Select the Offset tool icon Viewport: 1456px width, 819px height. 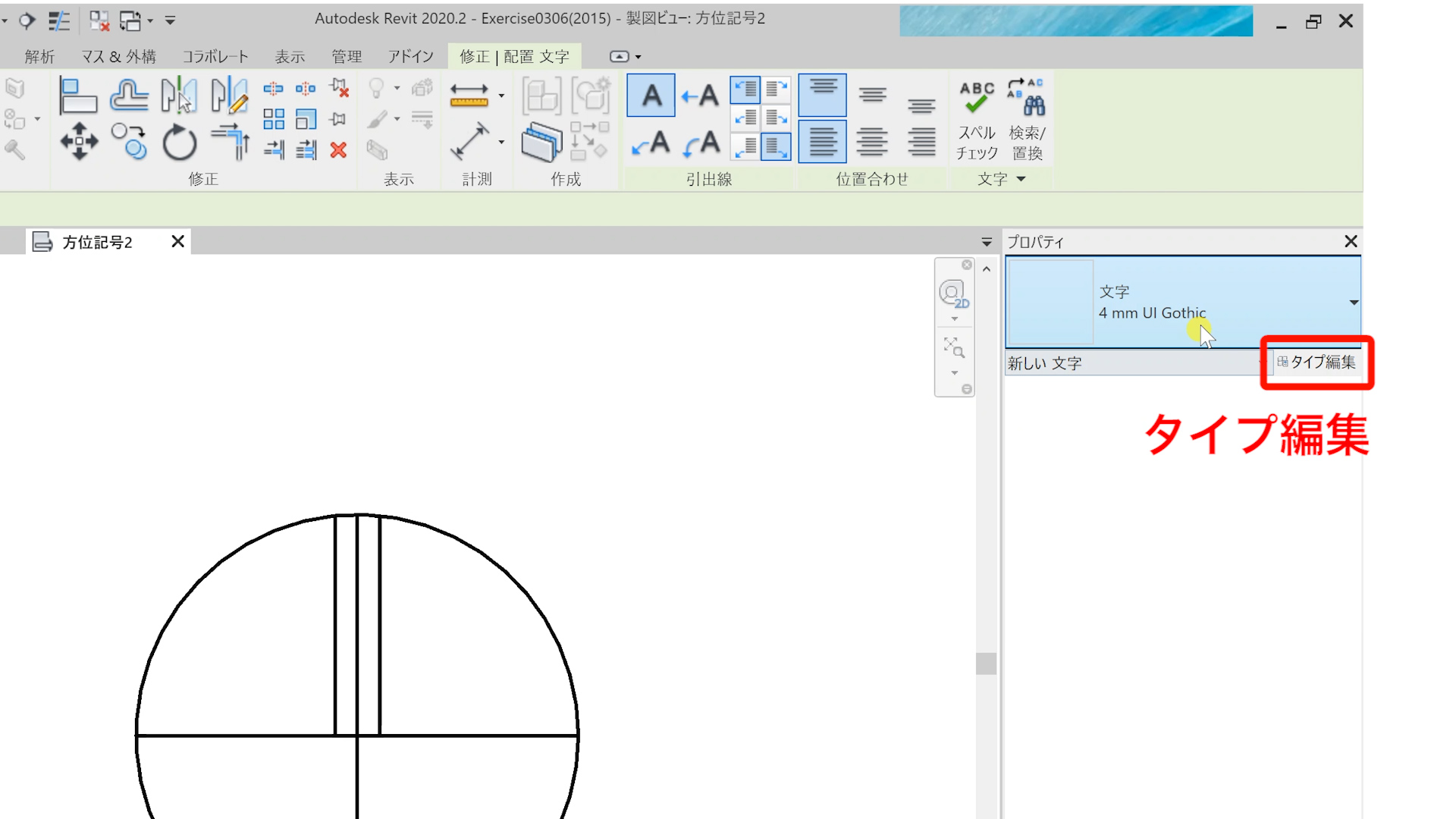click(x=129, y=96)
